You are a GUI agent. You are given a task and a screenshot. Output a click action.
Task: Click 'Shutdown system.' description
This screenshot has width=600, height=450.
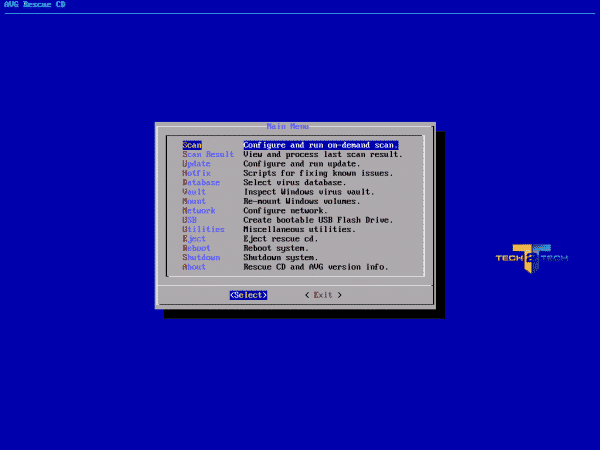tap(281, 258)
